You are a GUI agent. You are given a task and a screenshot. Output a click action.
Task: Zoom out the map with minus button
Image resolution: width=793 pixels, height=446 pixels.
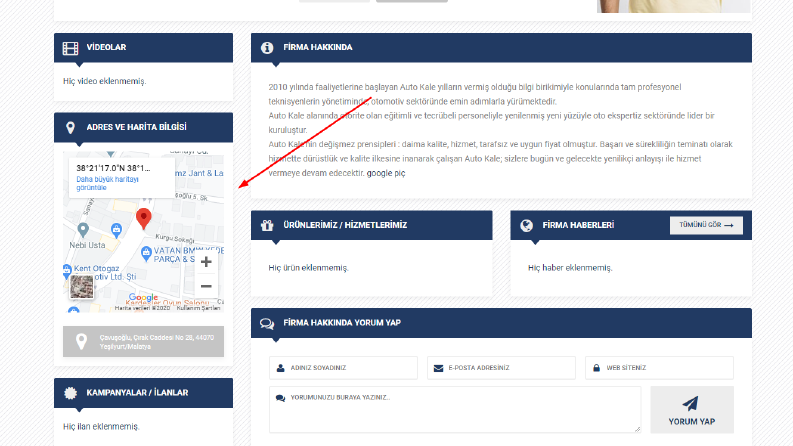206,286
